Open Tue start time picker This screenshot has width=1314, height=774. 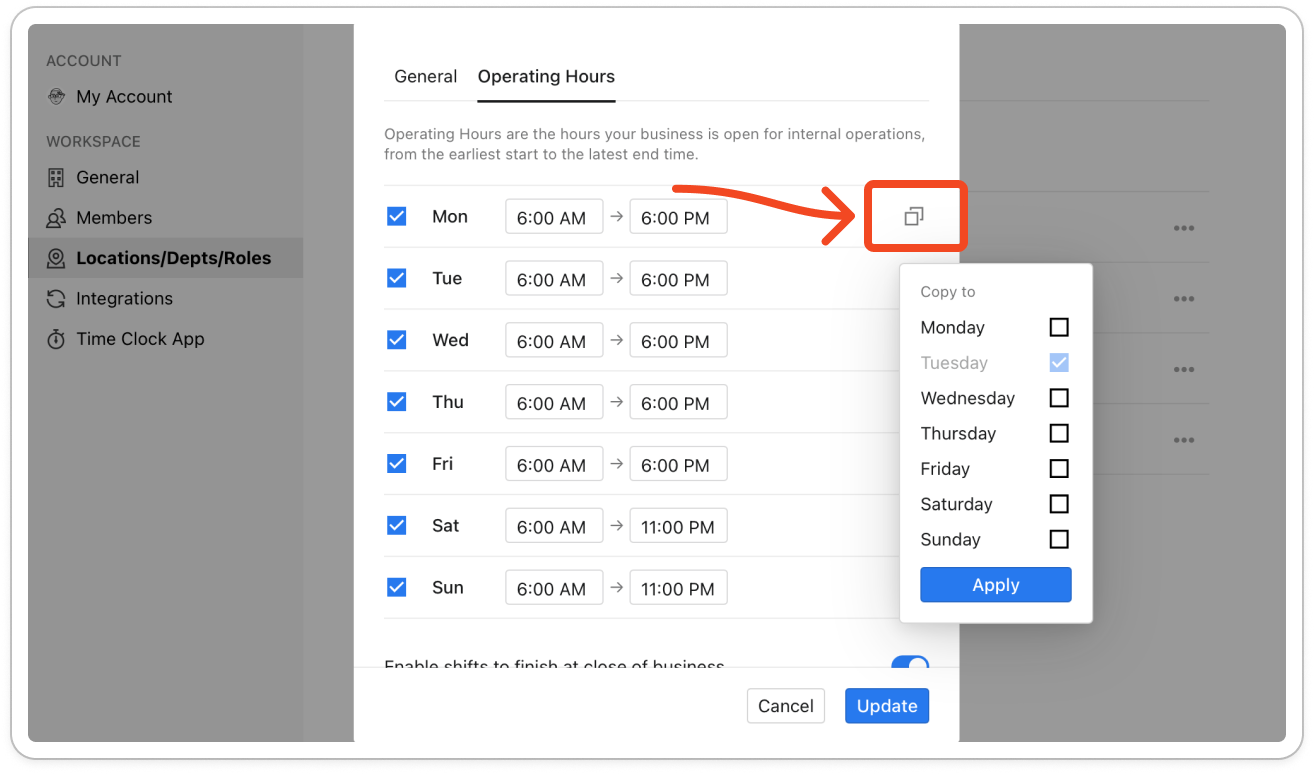point(554,279)
